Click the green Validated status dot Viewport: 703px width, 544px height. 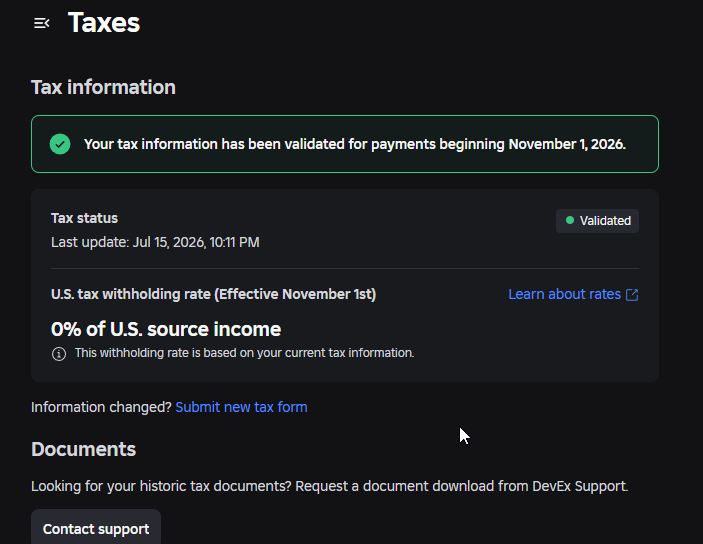click(x=570, y=220)
